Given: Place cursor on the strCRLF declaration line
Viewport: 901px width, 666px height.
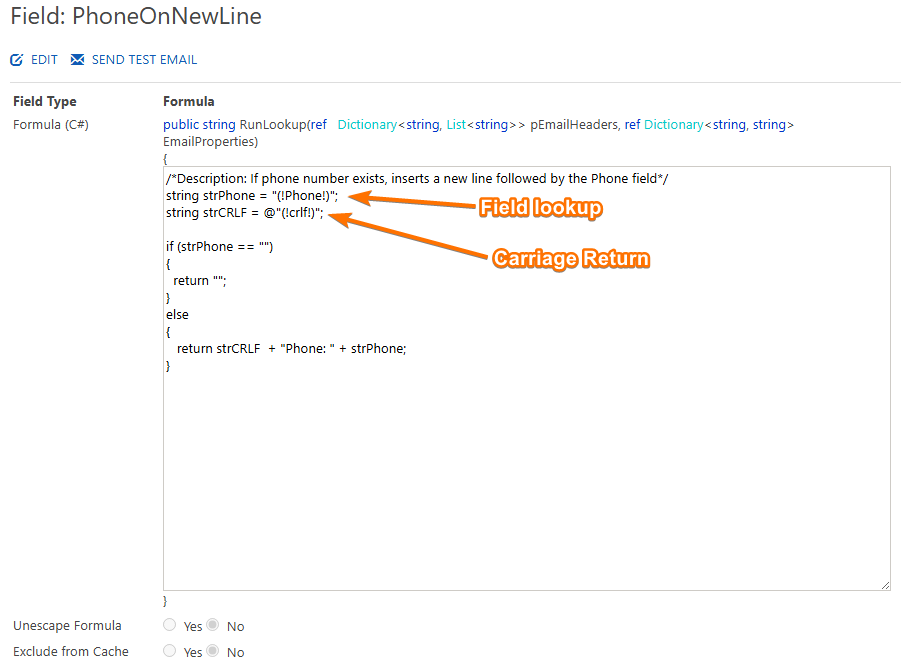Looking at the screenshot, I should point(244,213).
